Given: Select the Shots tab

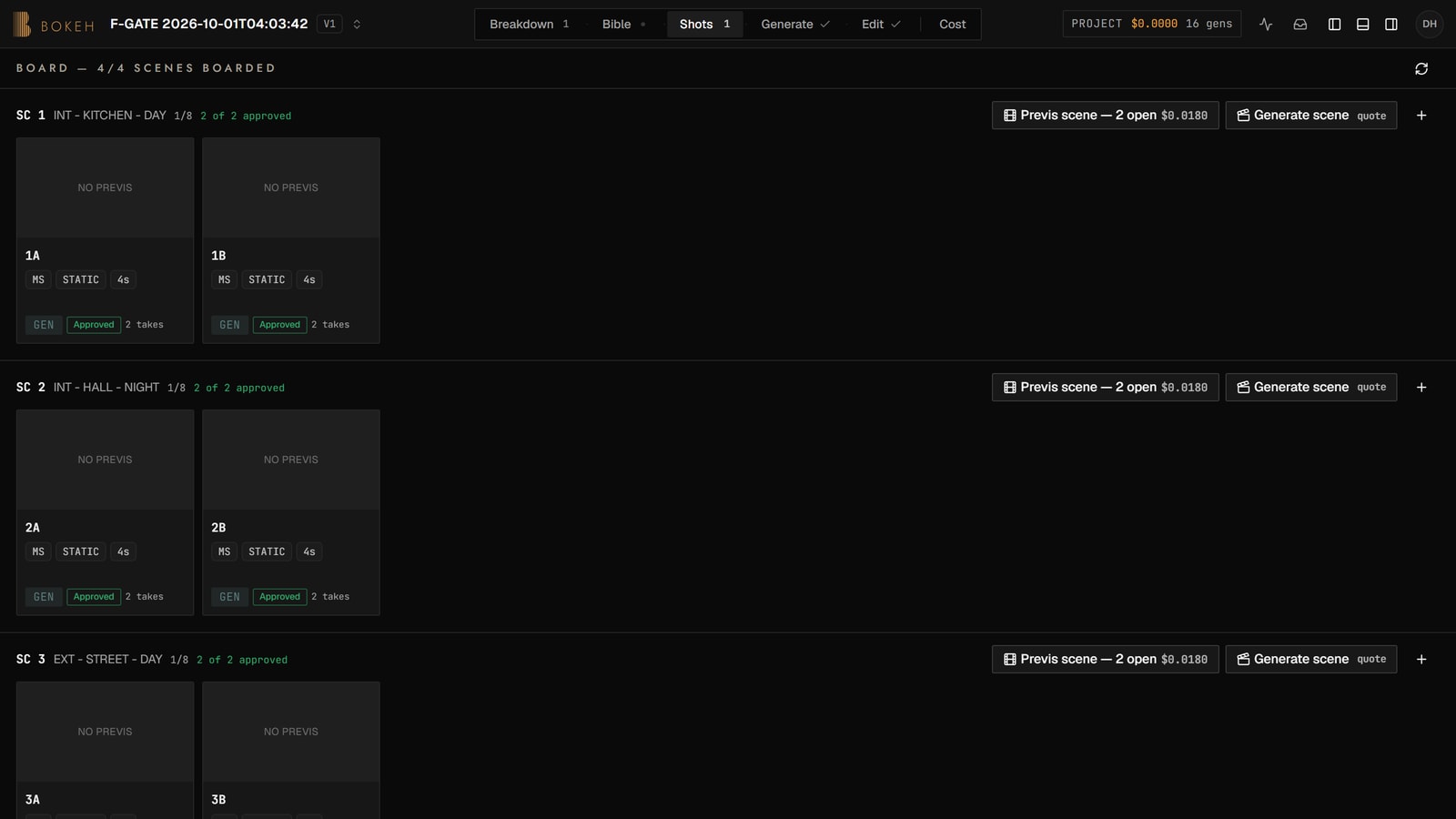Looking at the screenshot, I should click(x=705, y=25).
